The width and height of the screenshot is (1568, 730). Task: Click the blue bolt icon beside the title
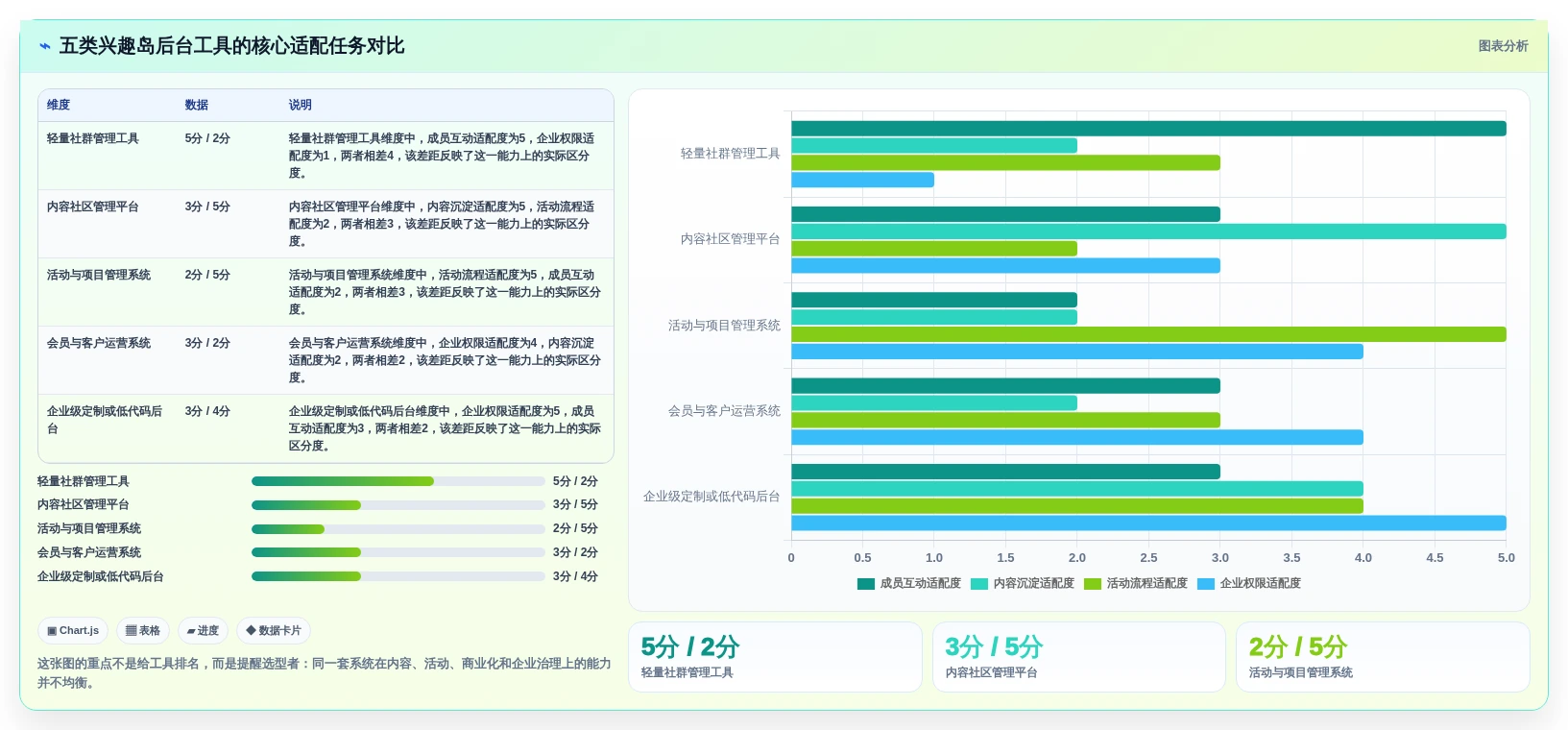tap(45, 46)
